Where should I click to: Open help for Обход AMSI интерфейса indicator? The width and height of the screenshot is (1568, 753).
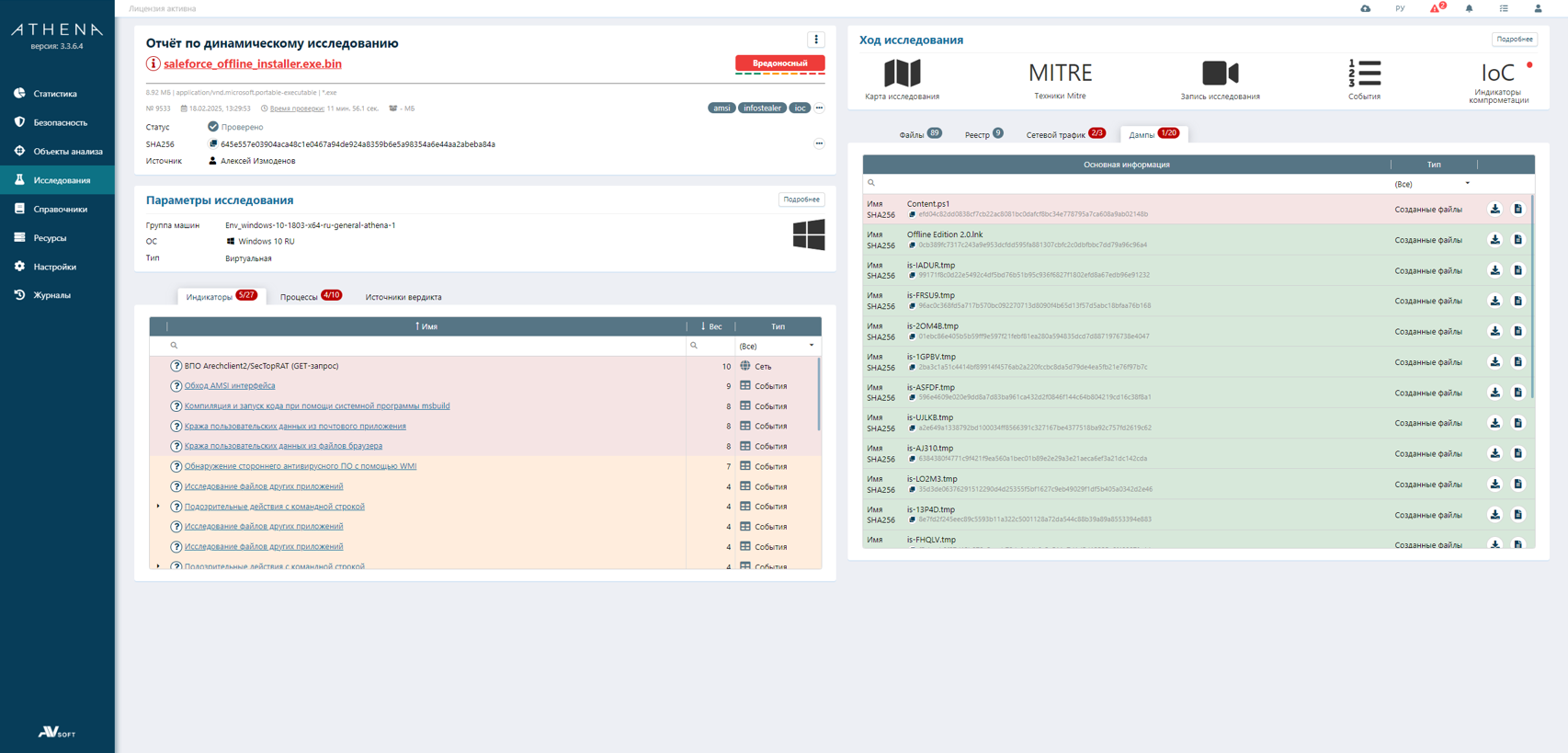point(176,386)
